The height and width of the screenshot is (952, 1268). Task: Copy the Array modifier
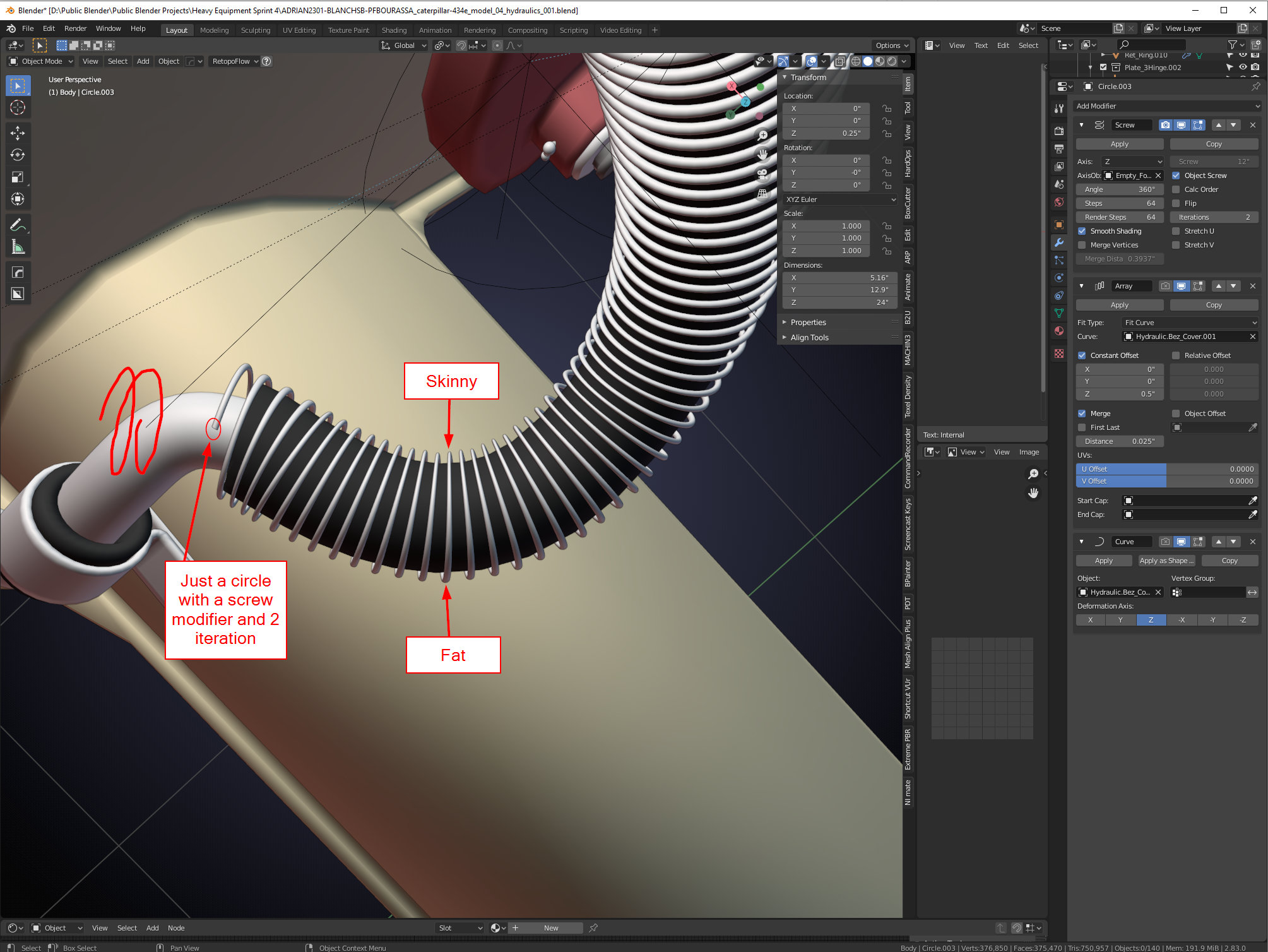pyautogui.click(x=1214, y=305)
